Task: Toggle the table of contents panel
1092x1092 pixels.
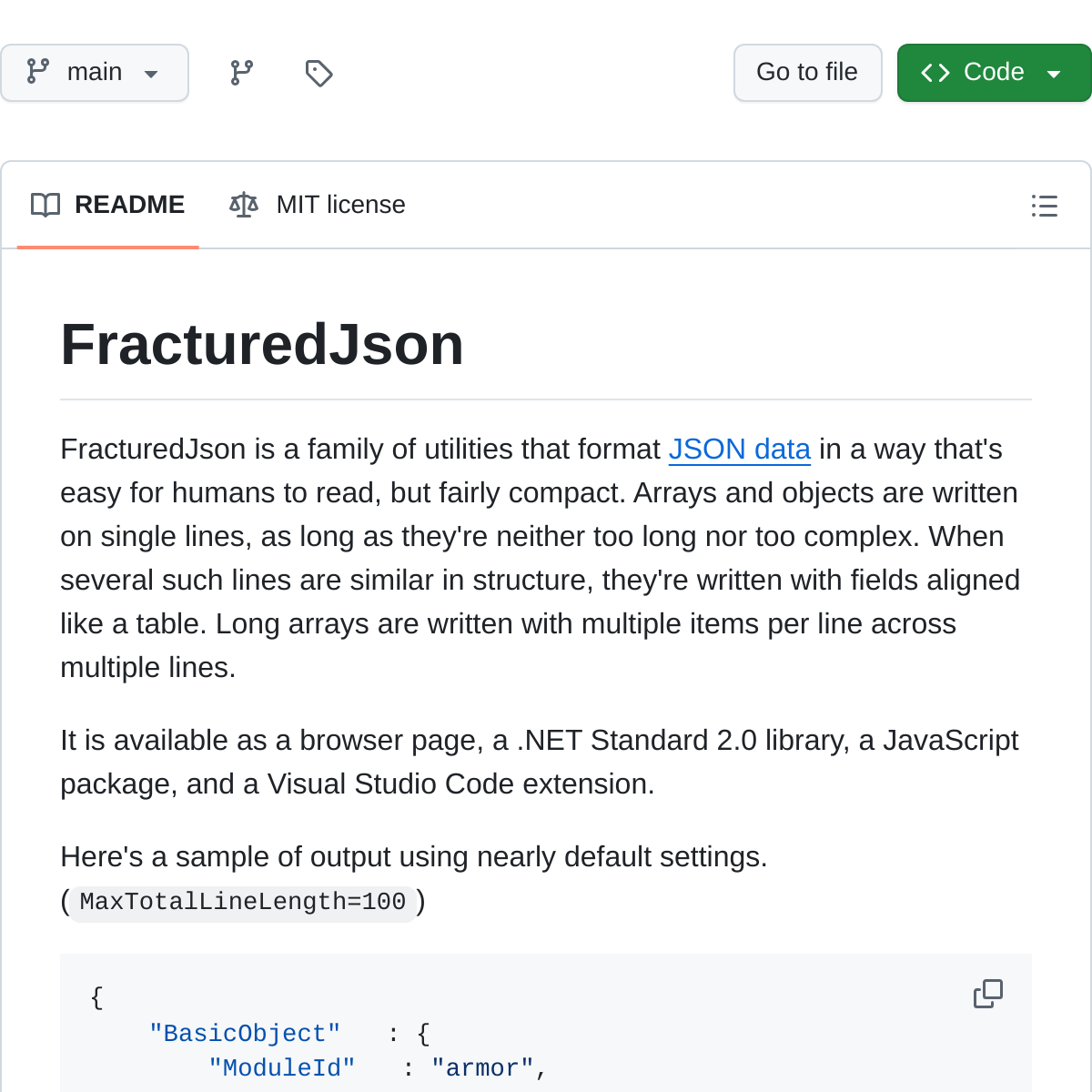Action: click(x=1044, y=206)
